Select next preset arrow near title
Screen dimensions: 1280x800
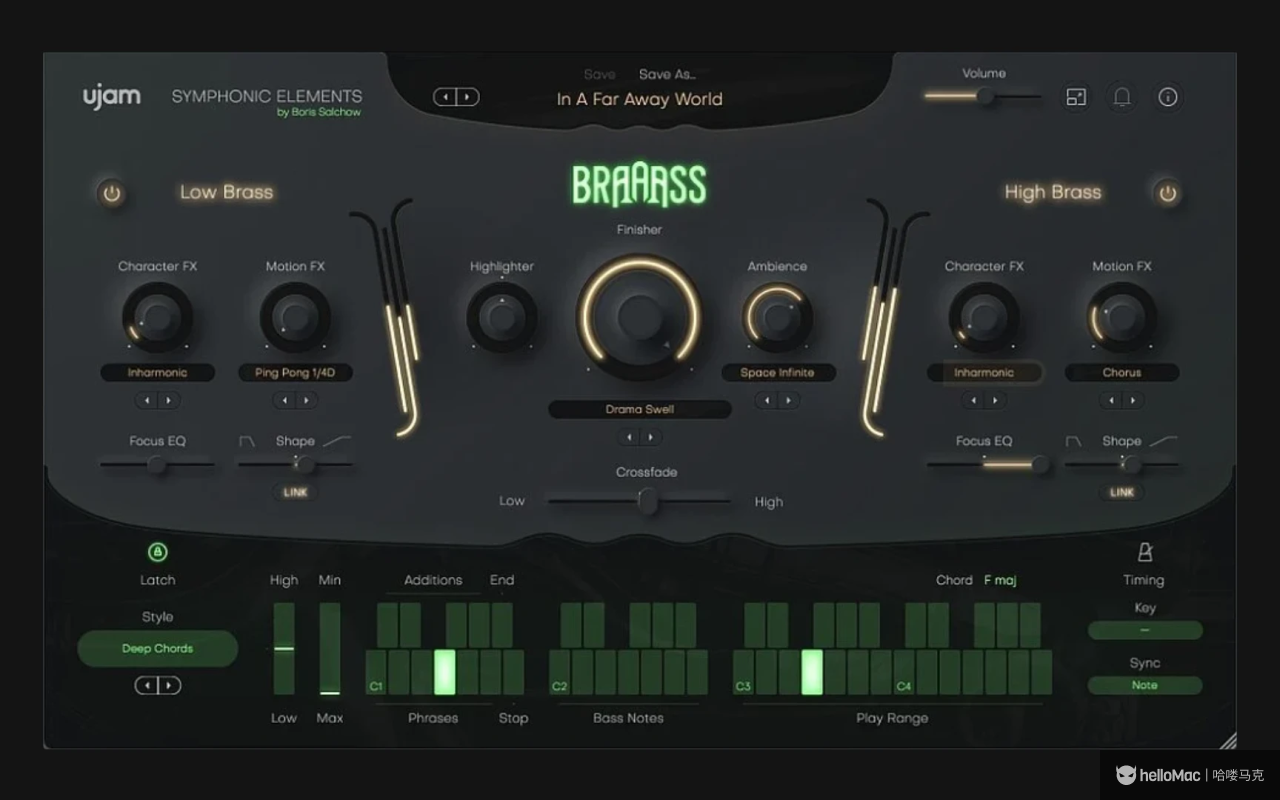click(468, 97)
